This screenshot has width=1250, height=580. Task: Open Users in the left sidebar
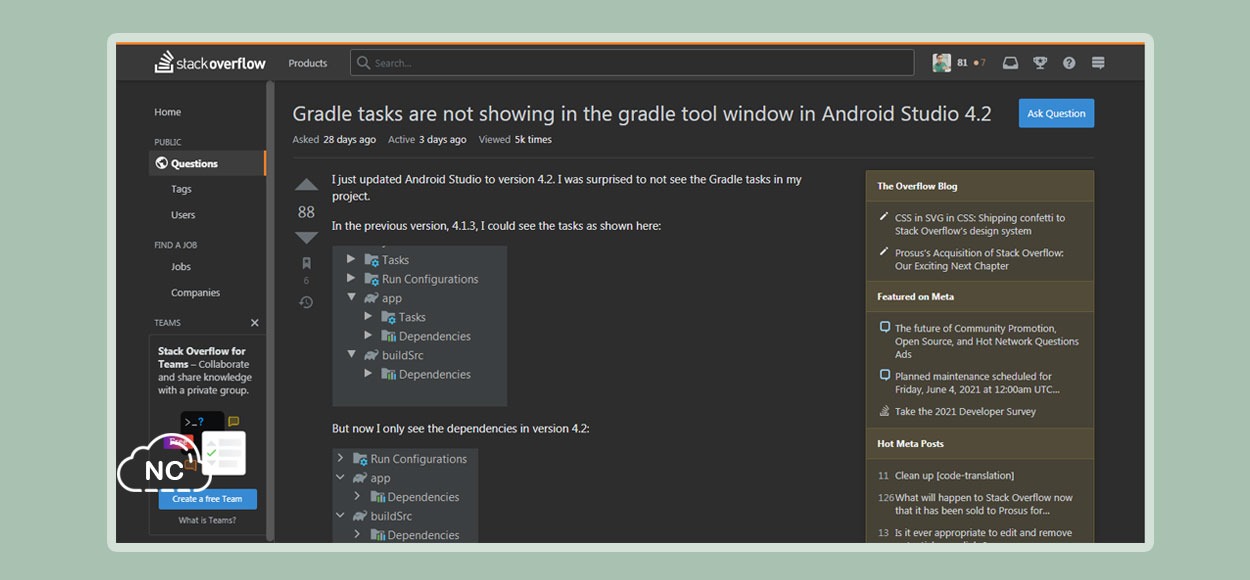(183, 215)
